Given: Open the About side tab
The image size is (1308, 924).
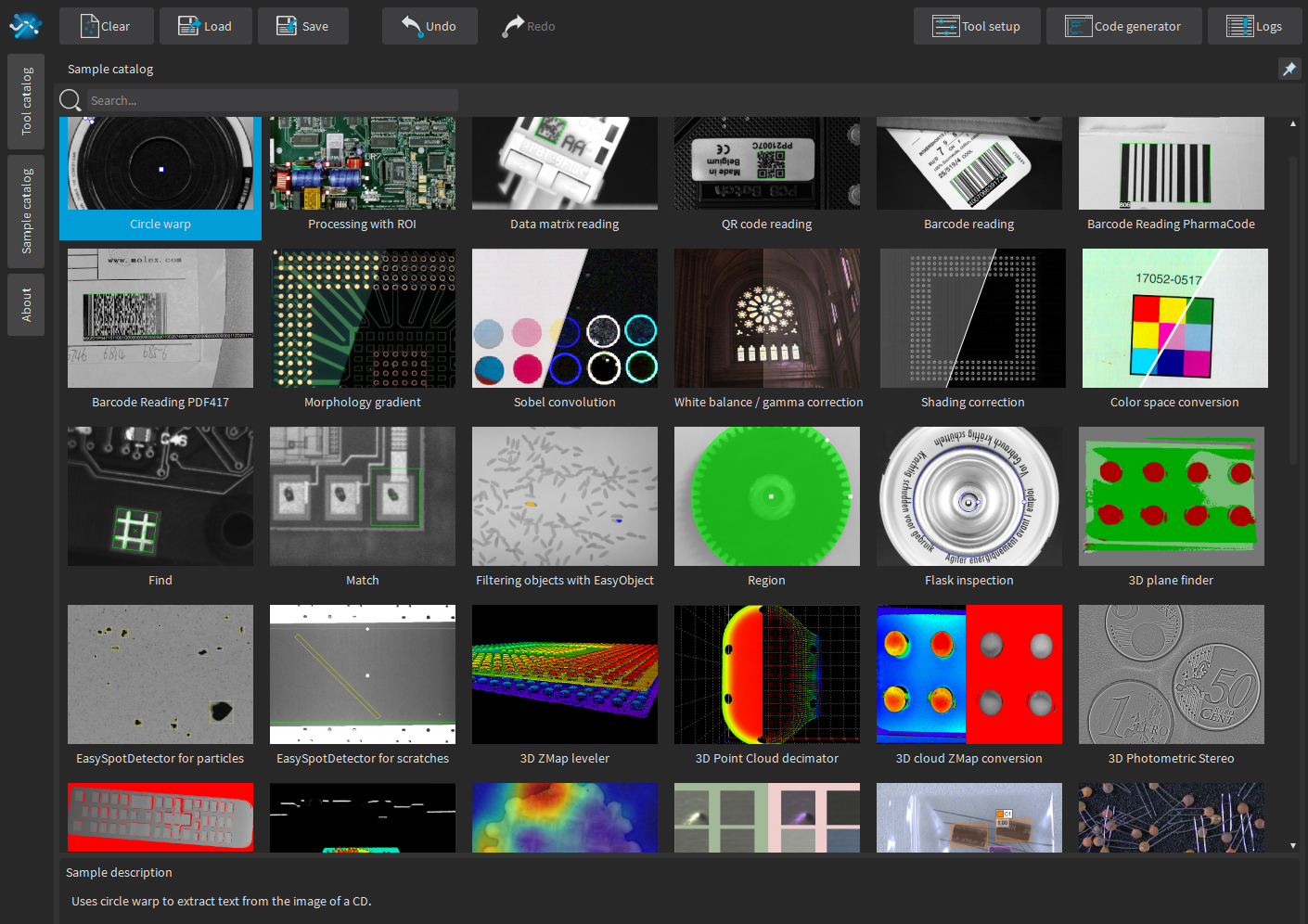Looking at the screenshot, I should [26, 304].
